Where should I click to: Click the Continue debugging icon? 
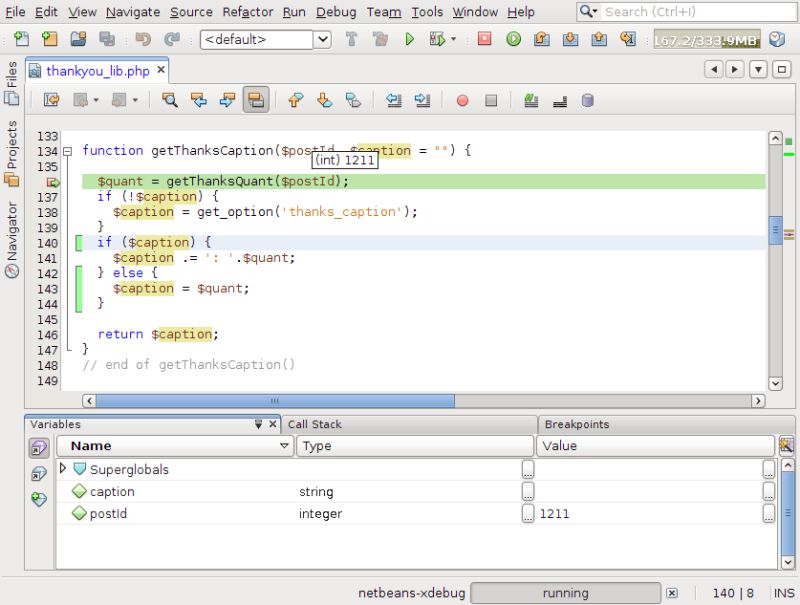pos(512,40)
